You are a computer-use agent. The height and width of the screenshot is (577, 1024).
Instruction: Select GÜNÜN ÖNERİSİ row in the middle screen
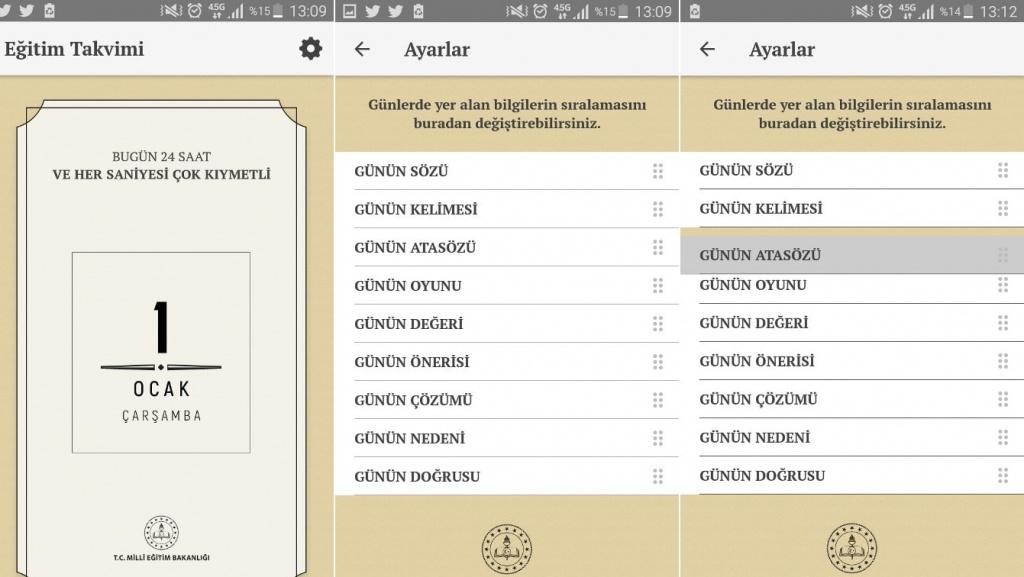(505, 362)
